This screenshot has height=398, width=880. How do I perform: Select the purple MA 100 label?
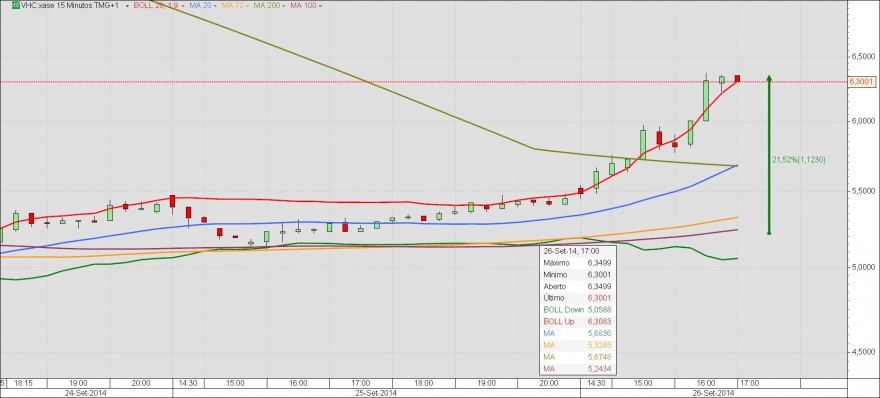pyautogui.click(x=303, y=5)
